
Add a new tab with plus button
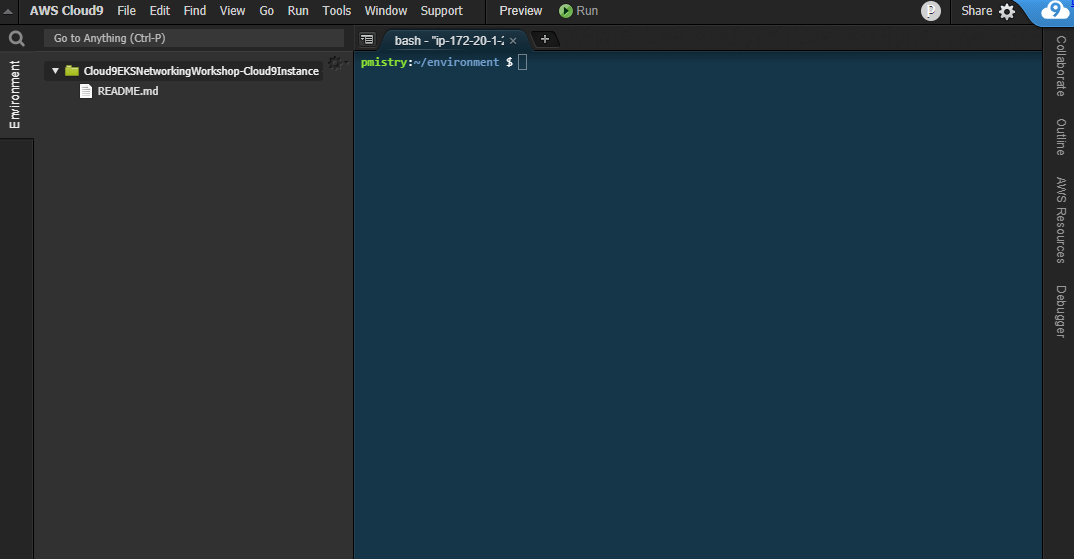click(x=545, y=39)
